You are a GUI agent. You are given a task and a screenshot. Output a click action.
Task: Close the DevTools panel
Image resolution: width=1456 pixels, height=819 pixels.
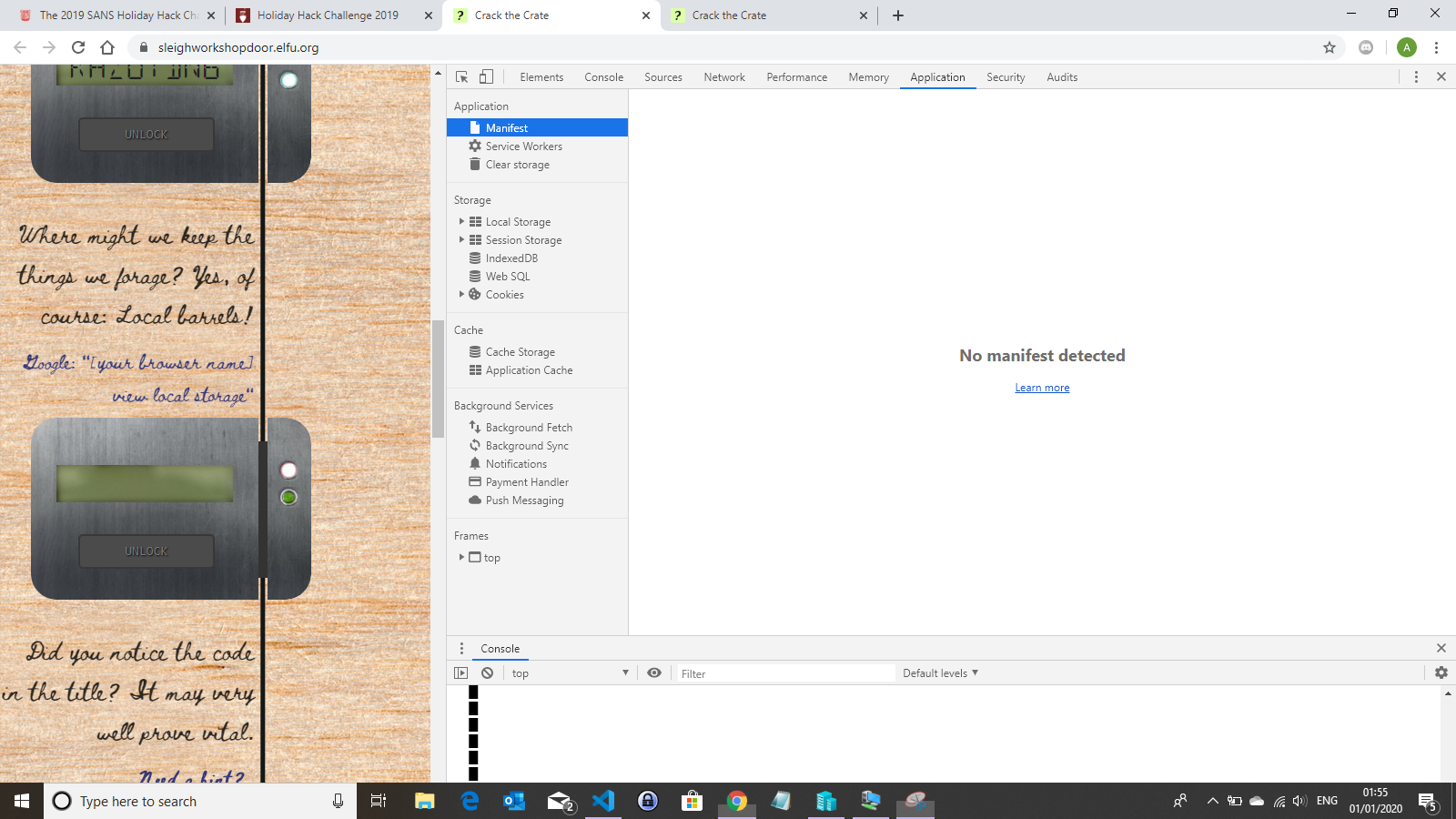click(x=1441, y=77)
